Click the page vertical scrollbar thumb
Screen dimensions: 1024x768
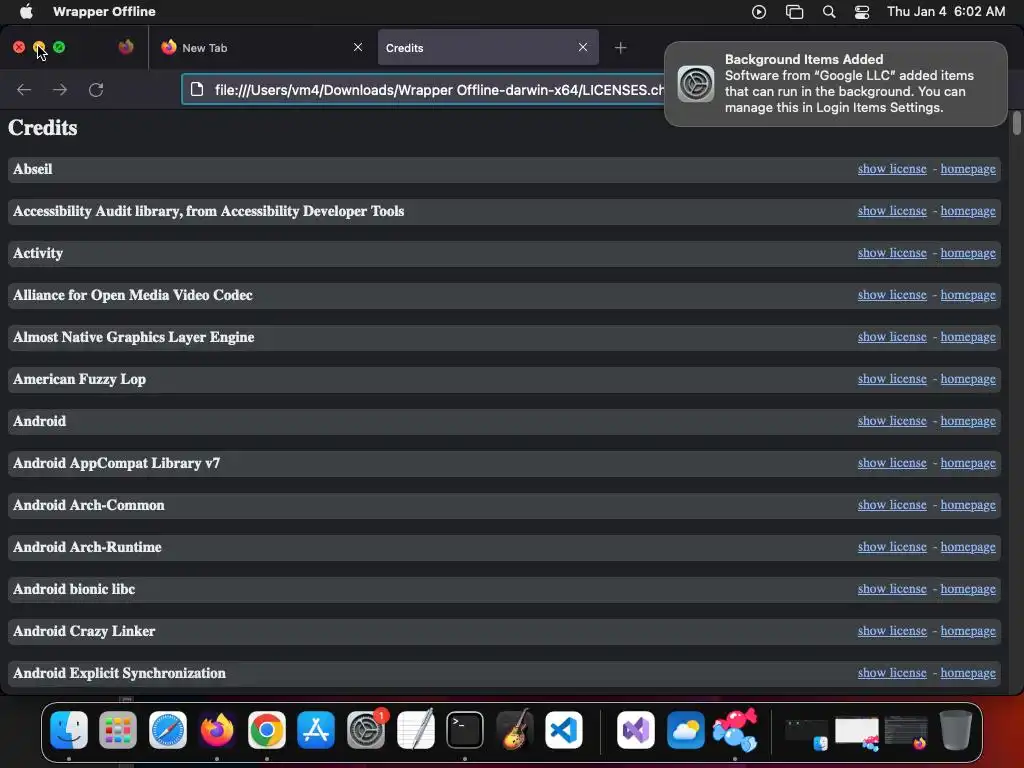(x=1016, y=123)
